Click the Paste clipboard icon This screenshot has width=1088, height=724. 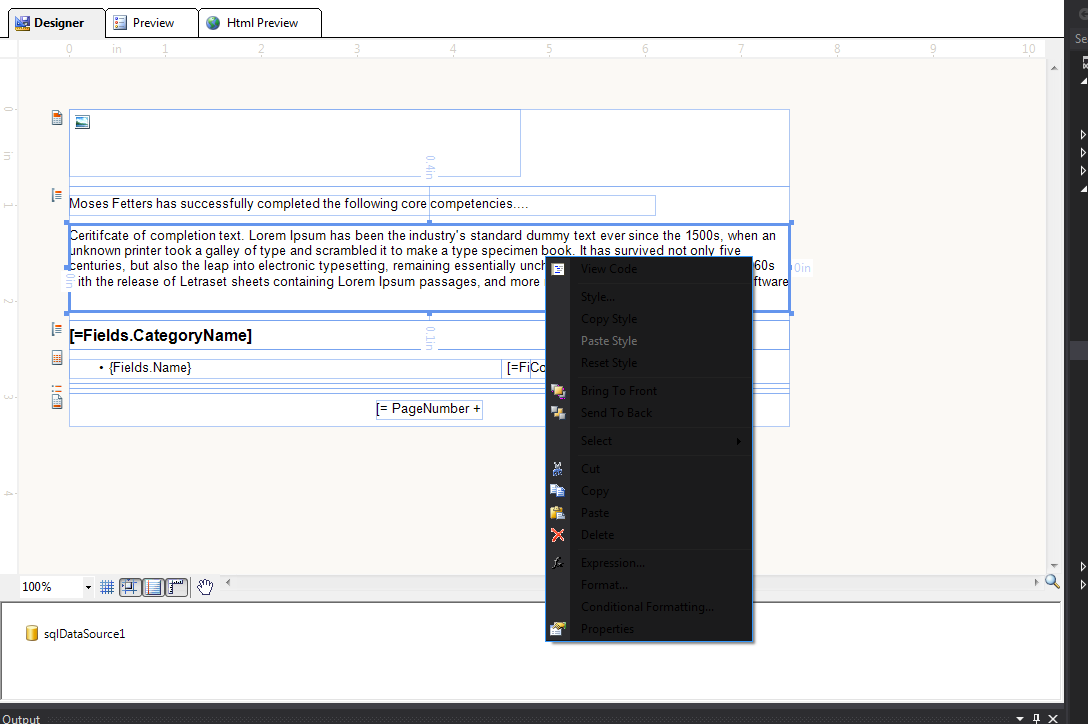(557, 513)
